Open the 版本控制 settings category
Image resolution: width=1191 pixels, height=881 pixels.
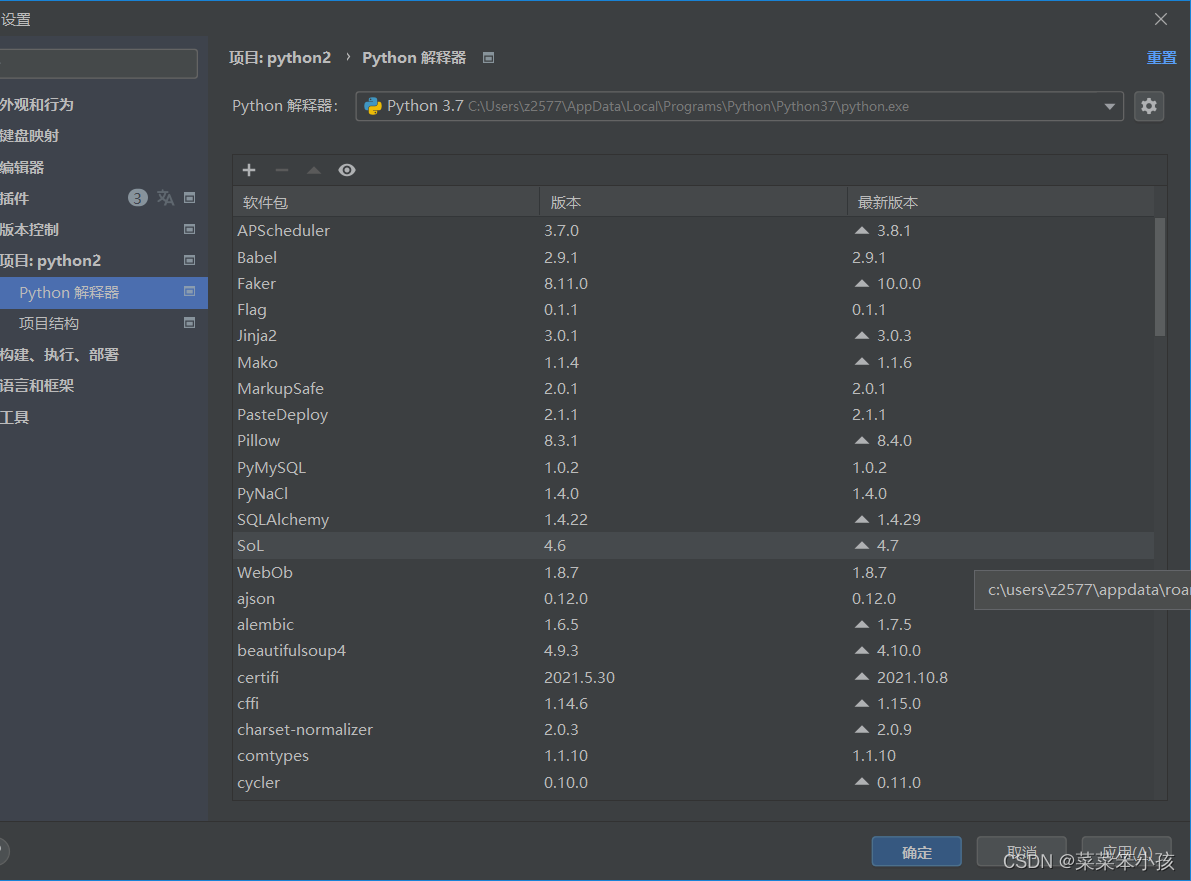[30, 229]
